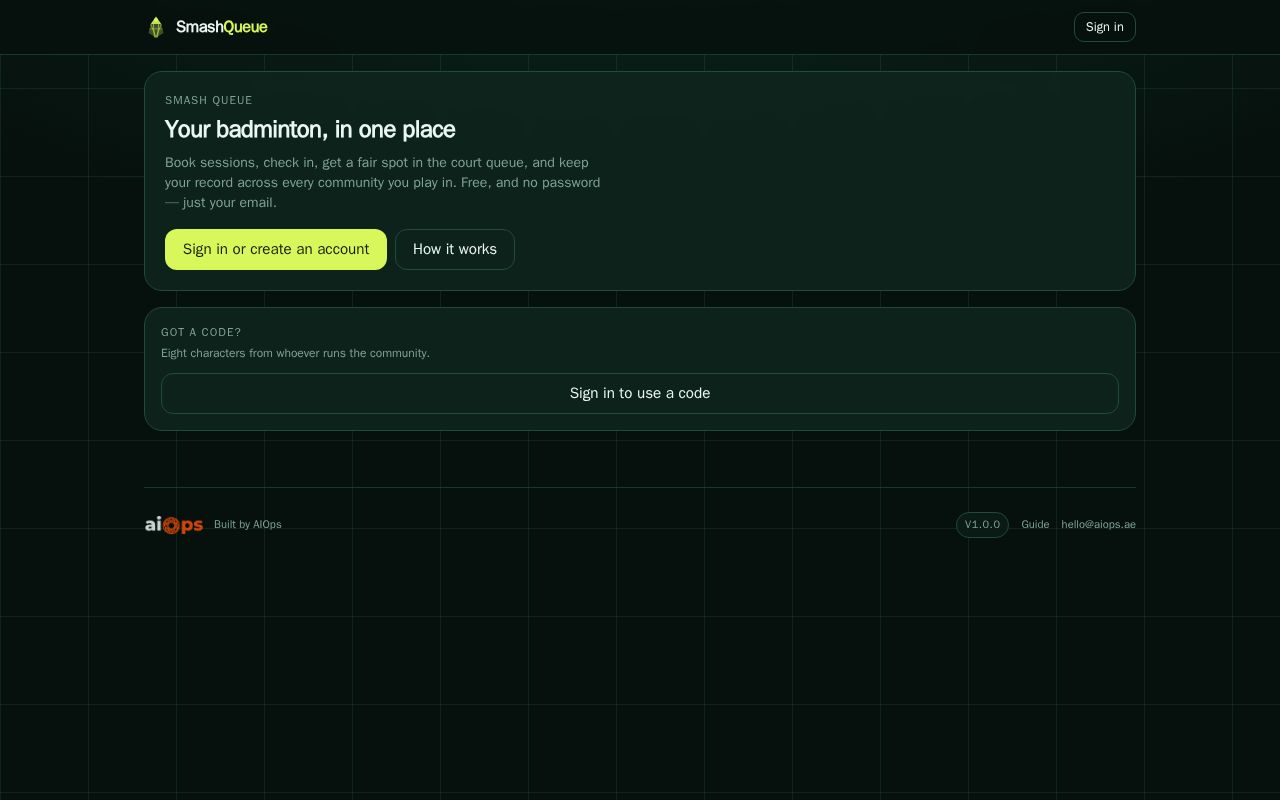Click the Built by AIOps text

[248, 525]
